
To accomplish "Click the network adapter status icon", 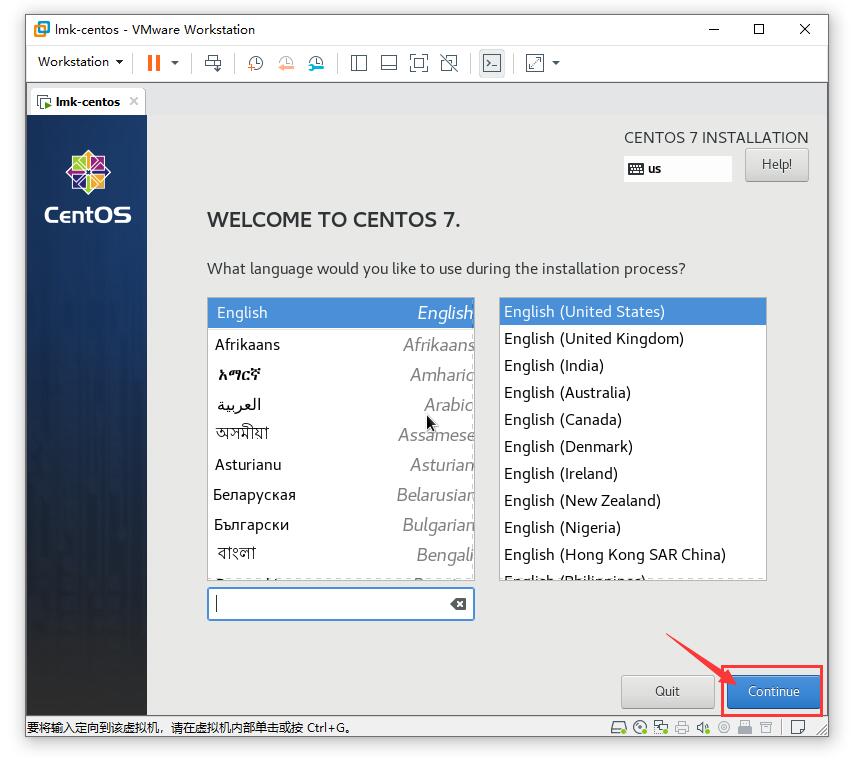I will click(x=661, y=727).
